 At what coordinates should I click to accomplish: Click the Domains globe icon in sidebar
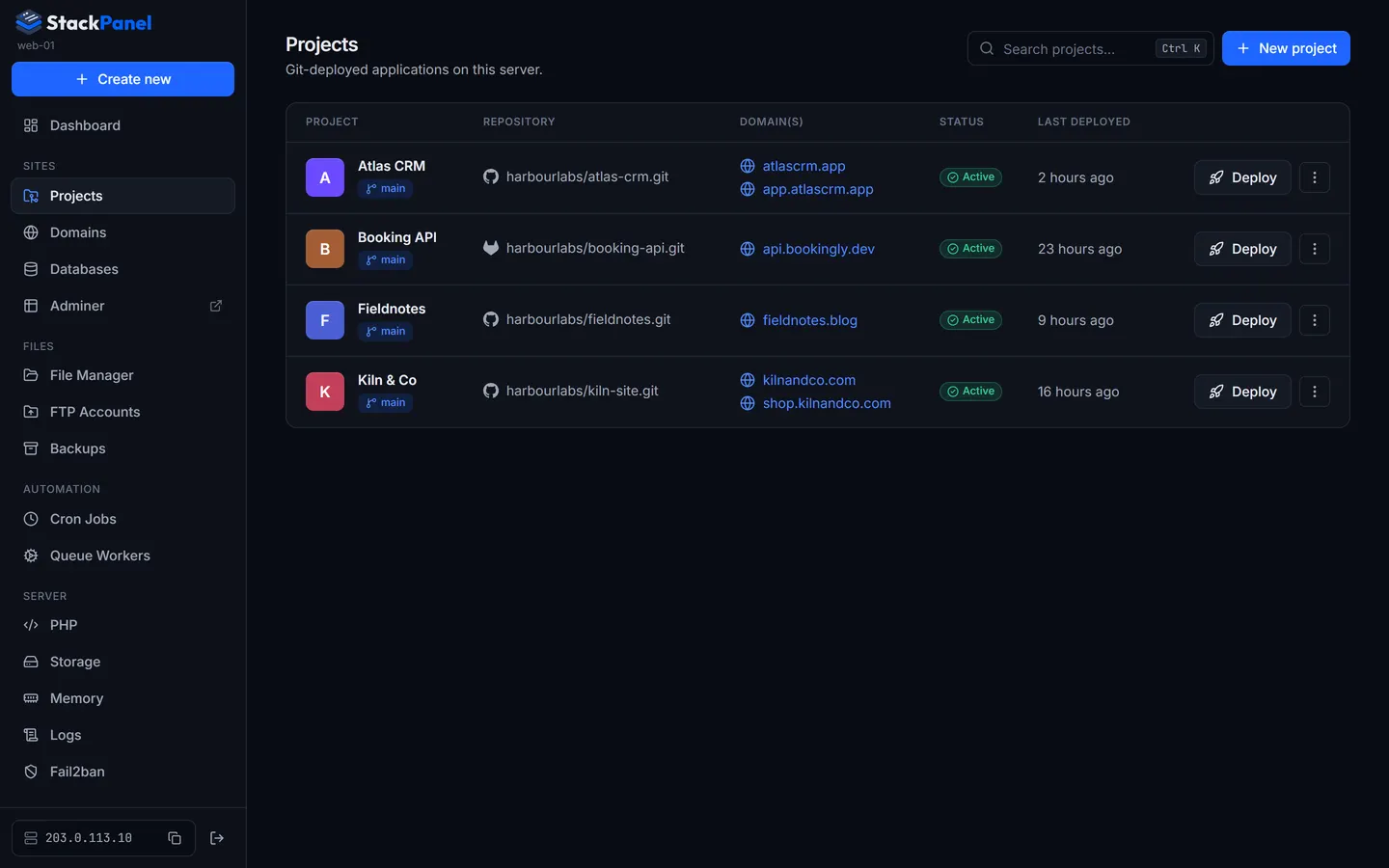[x=31, y=232]
